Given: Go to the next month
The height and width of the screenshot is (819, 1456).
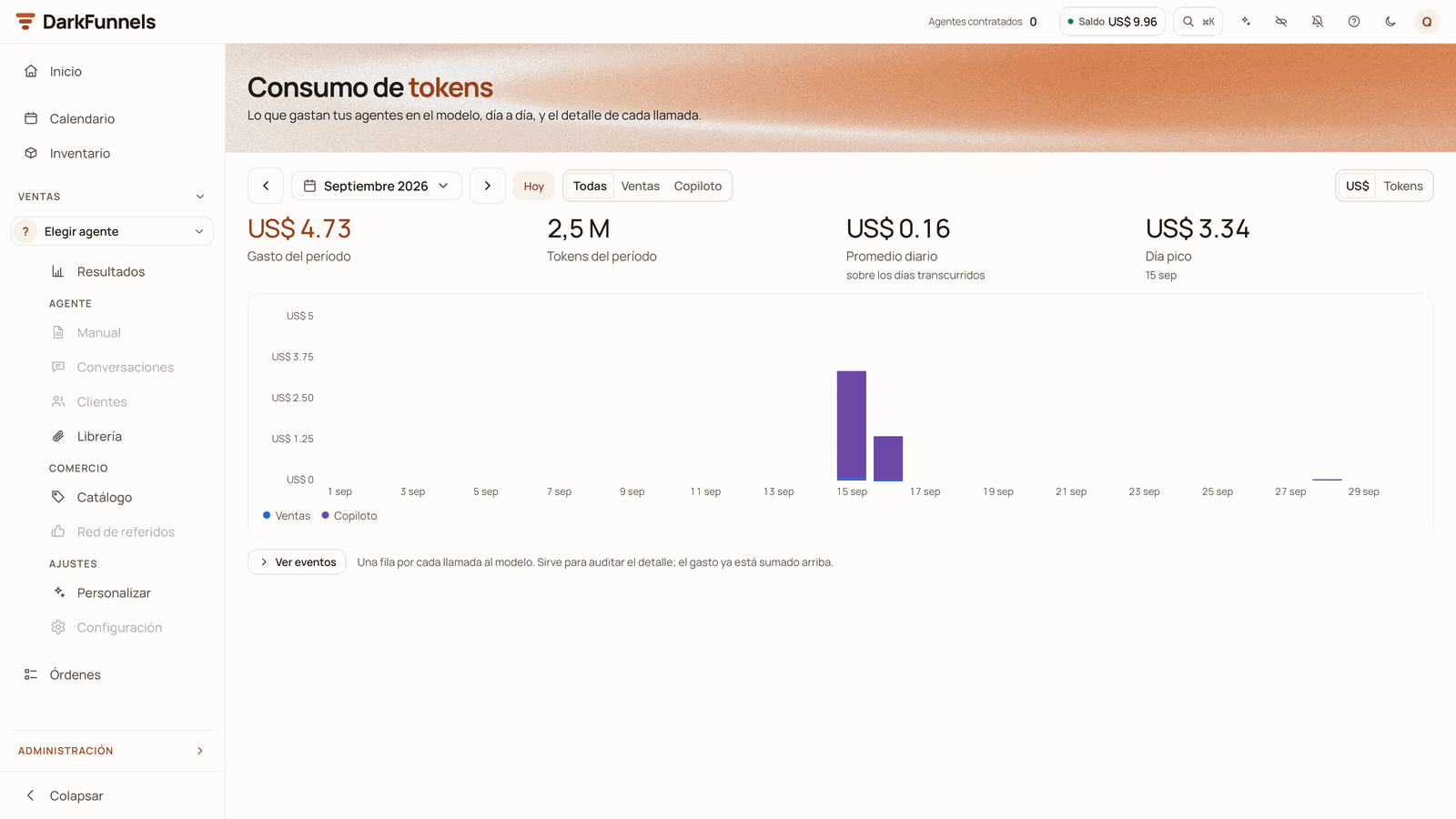Looking at the screenshot, I should click(x=488, y=186).
